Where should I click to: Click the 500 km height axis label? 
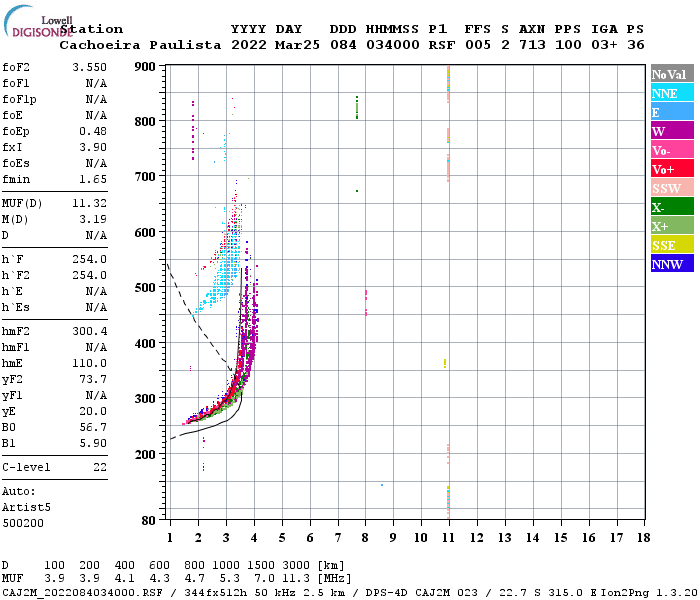click(x=145, y=288)
